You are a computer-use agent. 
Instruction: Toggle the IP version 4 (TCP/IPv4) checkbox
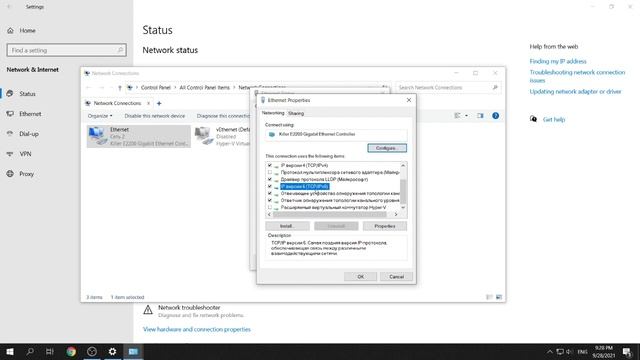270,165
